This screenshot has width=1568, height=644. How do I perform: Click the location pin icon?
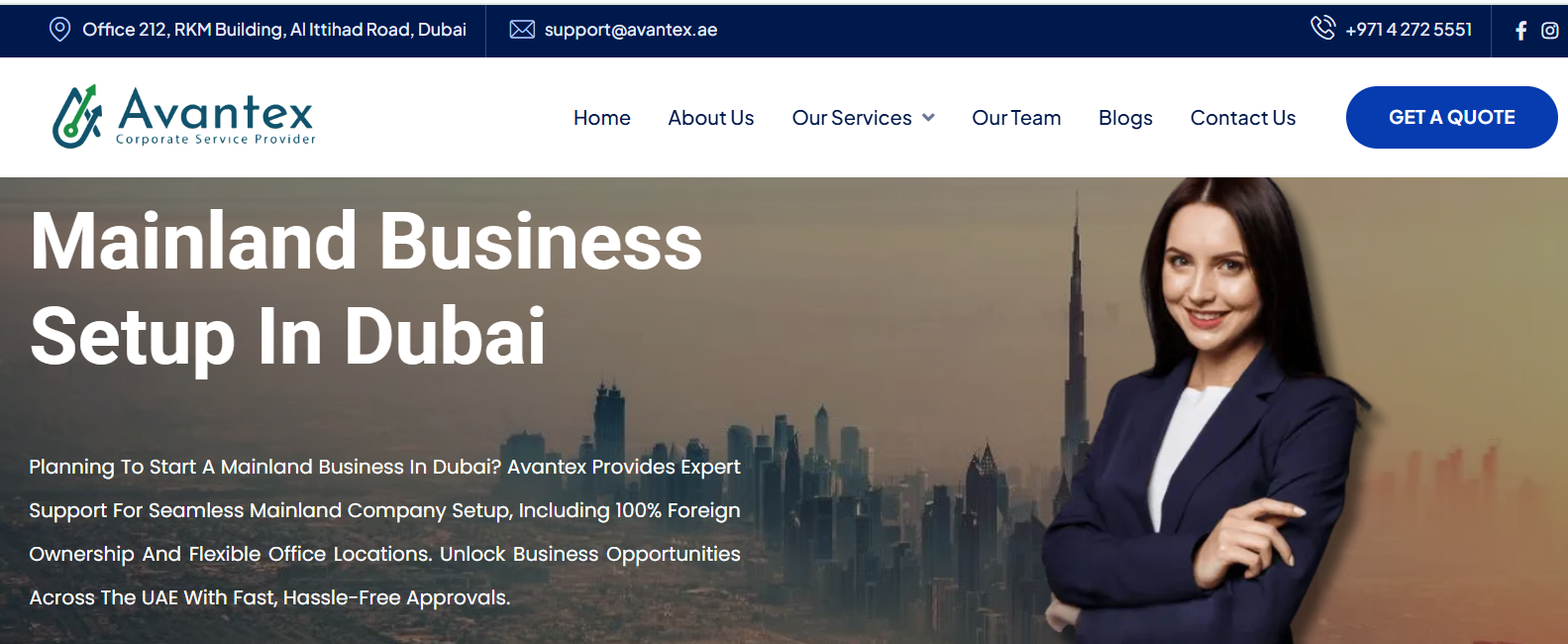(x=59, y=30)
